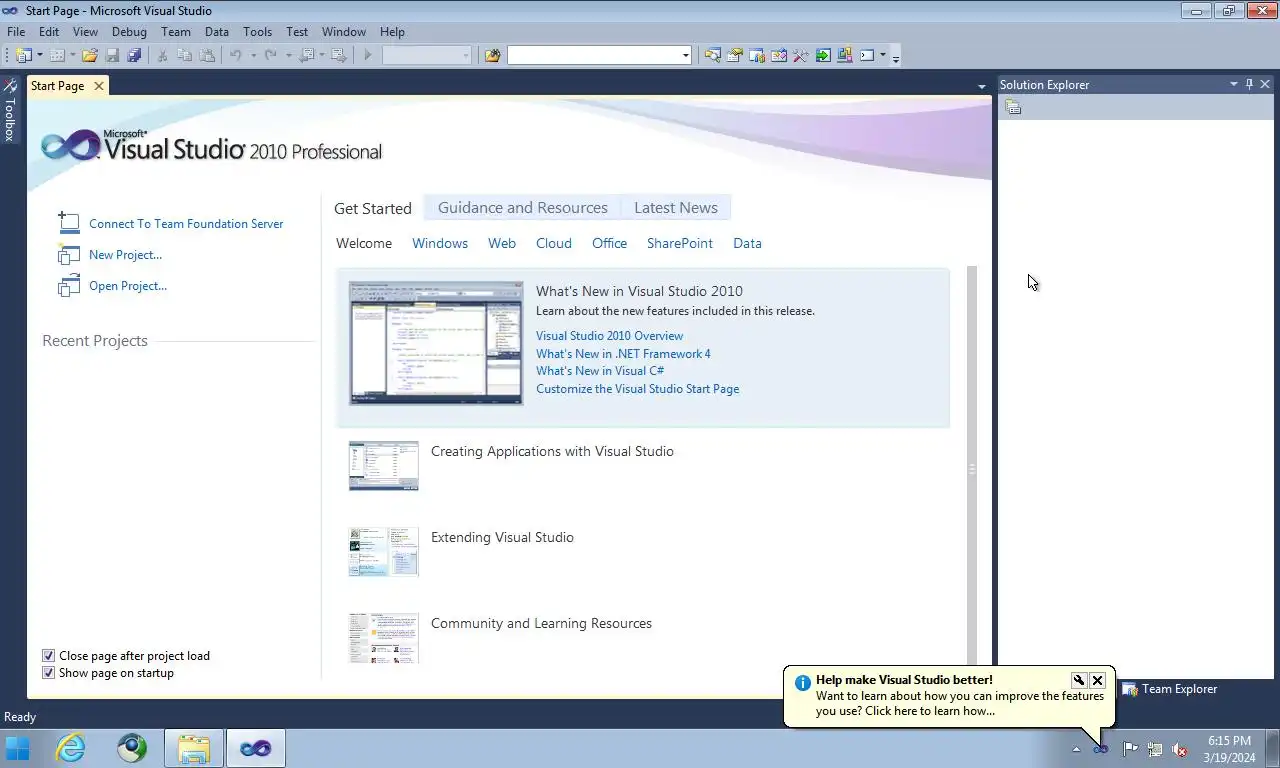Click the Redo arrow icon
1280x768 pixels.
[270, 56]
